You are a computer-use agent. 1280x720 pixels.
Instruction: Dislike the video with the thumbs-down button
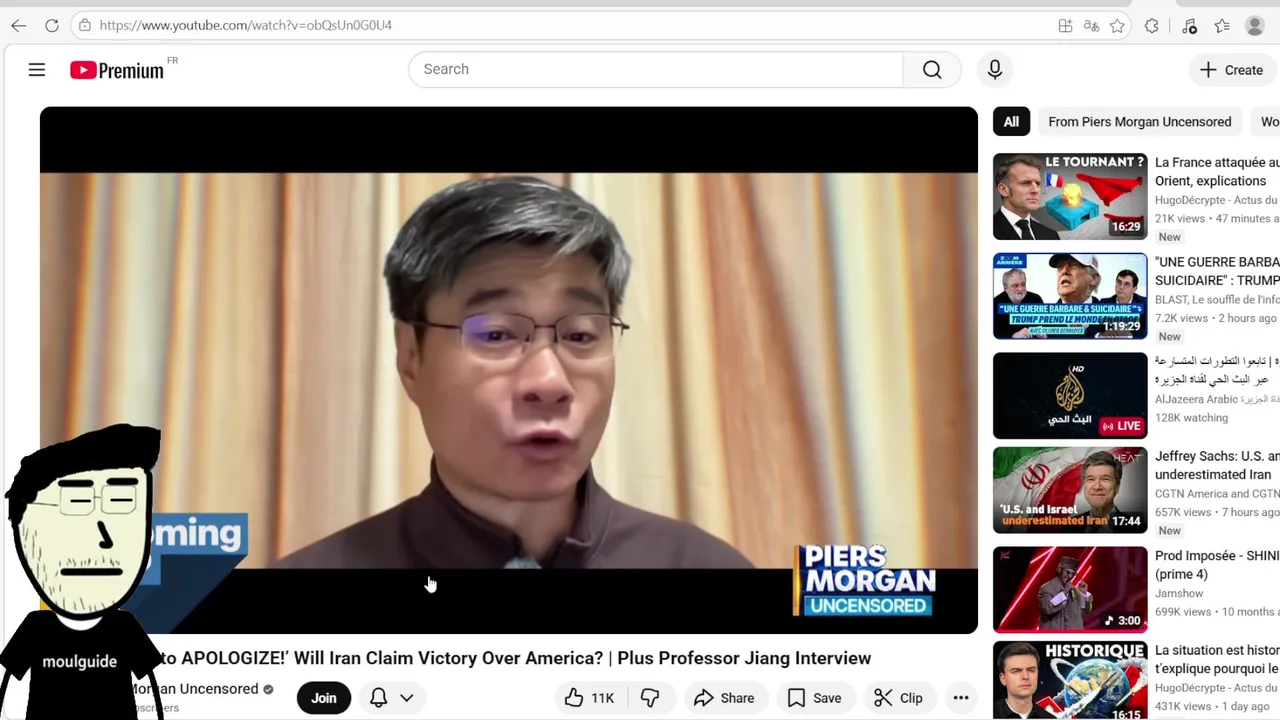650,698
